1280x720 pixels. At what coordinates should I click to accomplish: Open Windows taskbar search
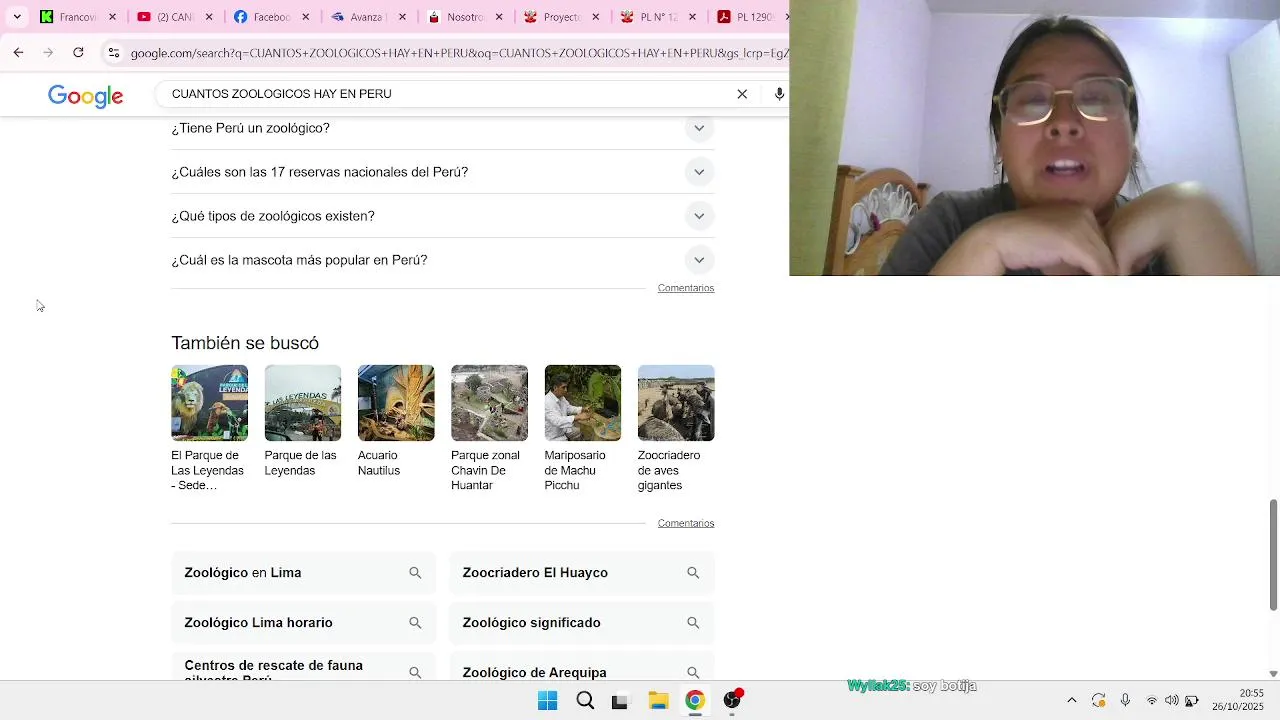point(585,701)
